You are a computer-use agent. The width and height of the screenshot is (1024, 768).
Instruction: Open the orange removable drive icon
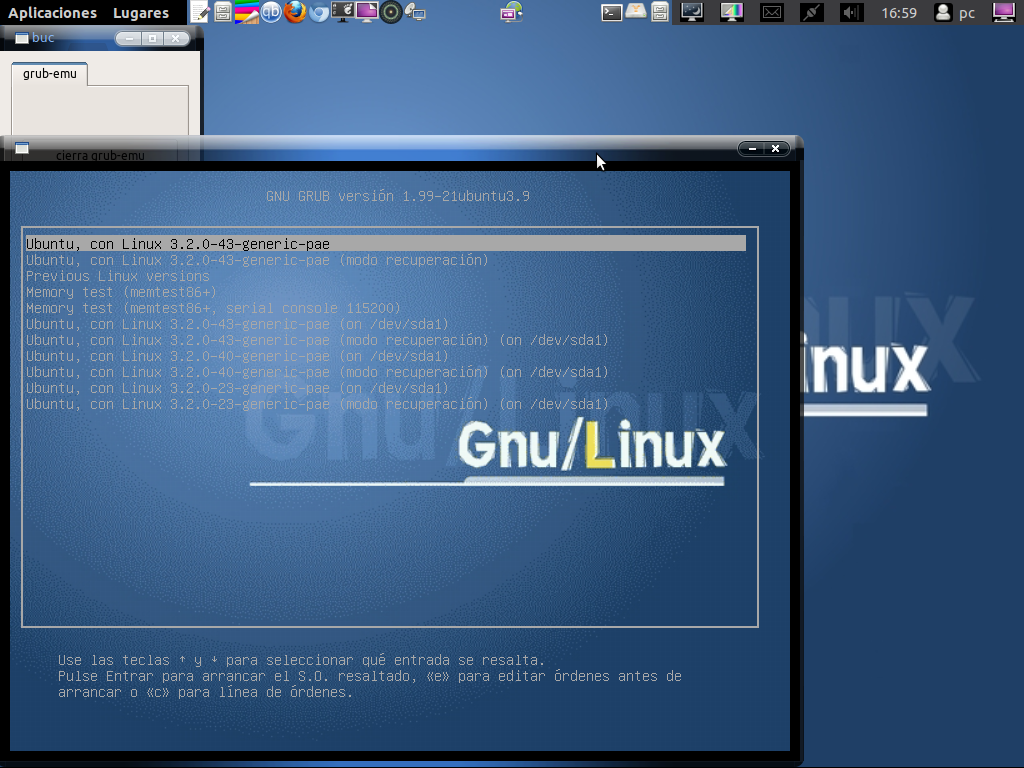coord(635,12)
